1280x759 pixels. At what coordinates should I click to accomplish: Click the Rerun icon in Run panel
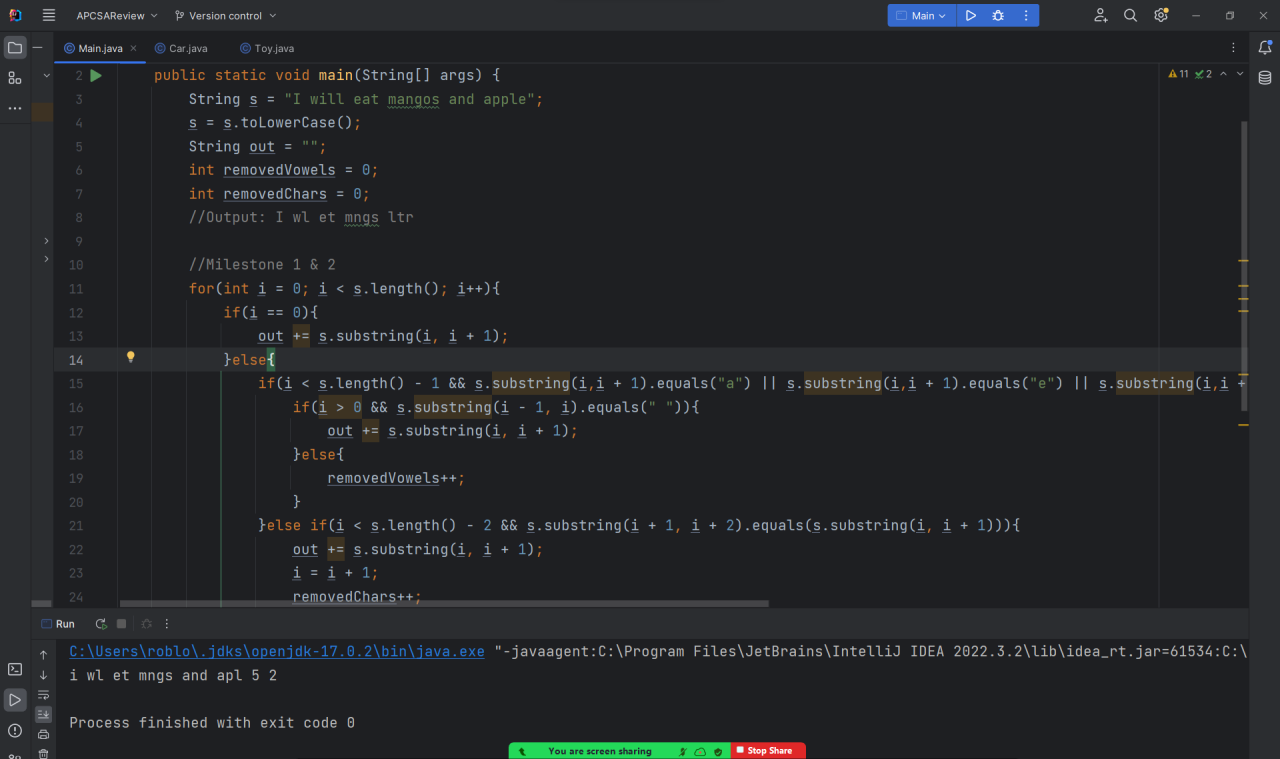101,624
